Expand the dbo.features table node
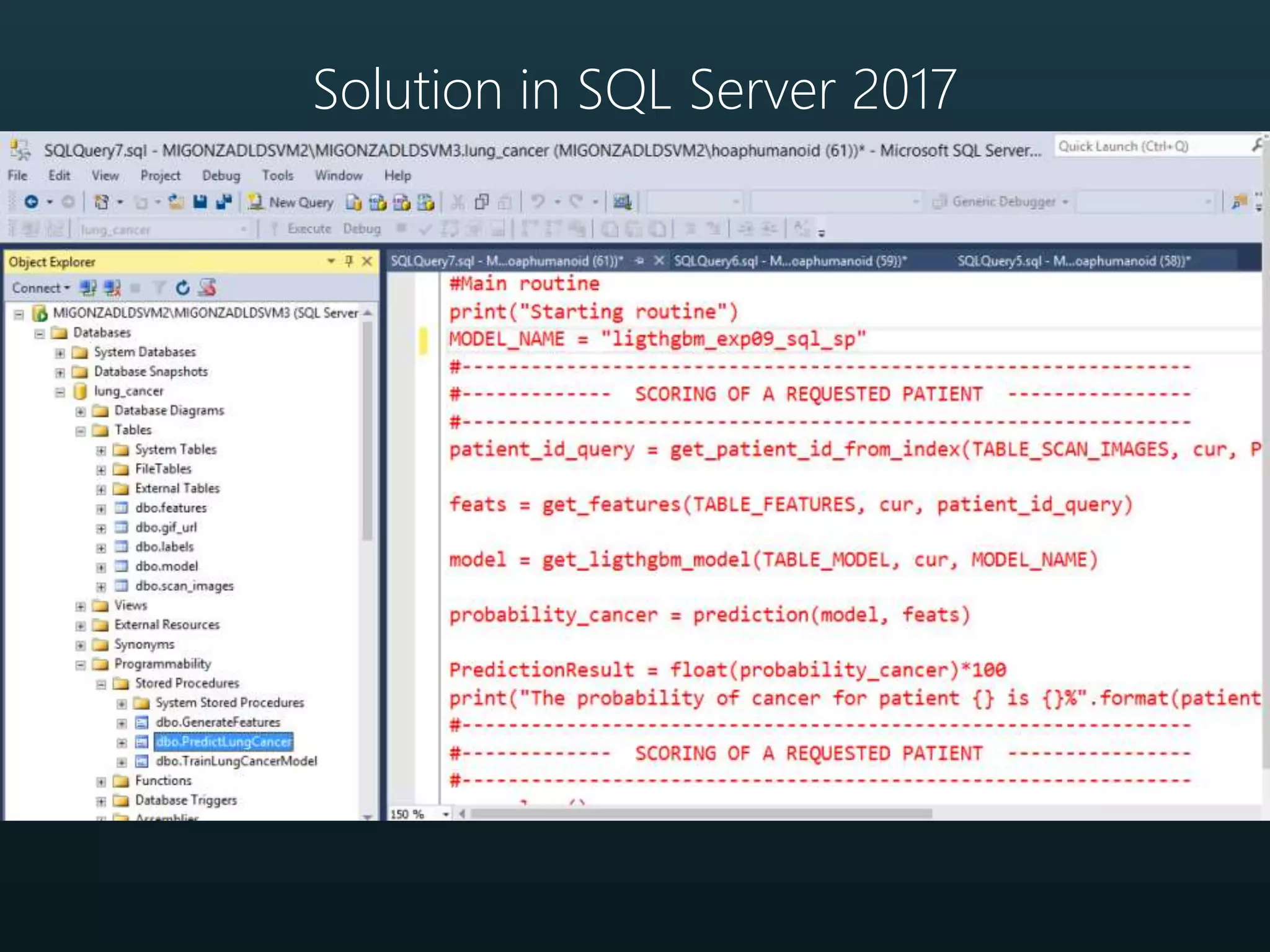1270x952 pixels. click(101, 509)
